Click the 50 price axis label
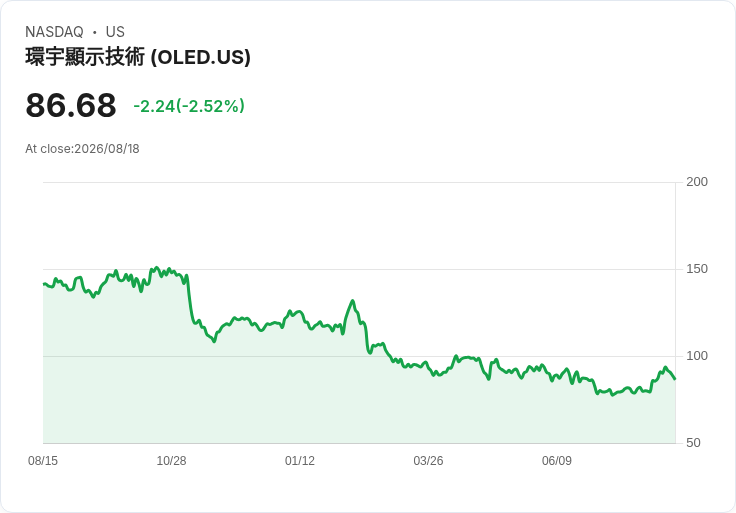The image size is (736, 513). [693, 443]
